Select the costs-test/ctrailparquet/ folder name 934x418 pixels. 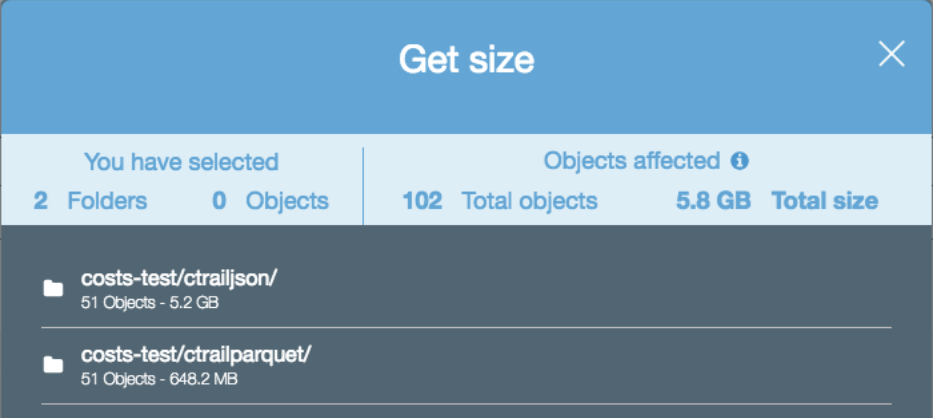(197, 355)
